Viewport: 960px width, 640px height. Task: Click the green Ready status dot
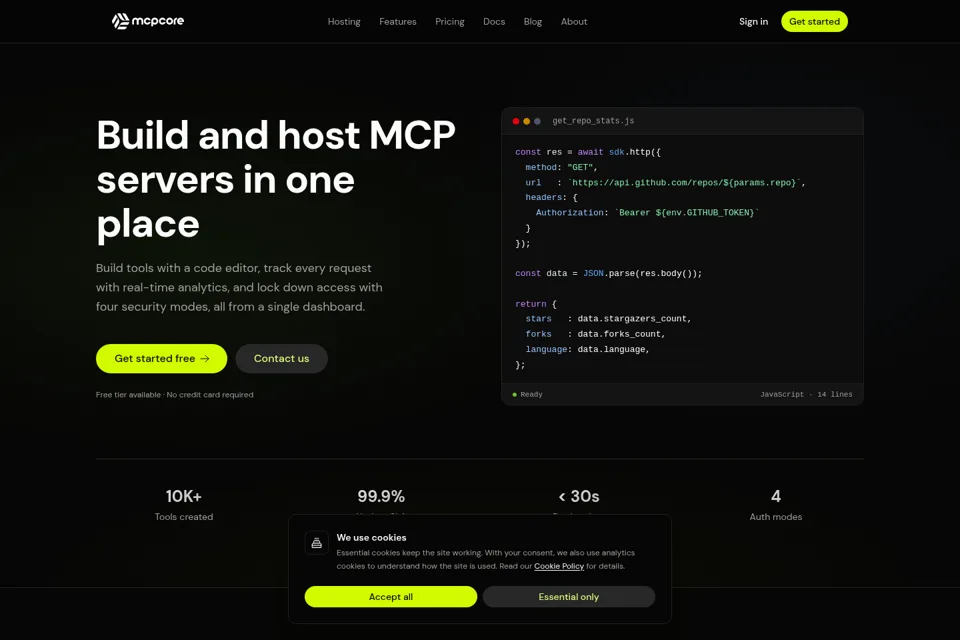pos(514,394)
